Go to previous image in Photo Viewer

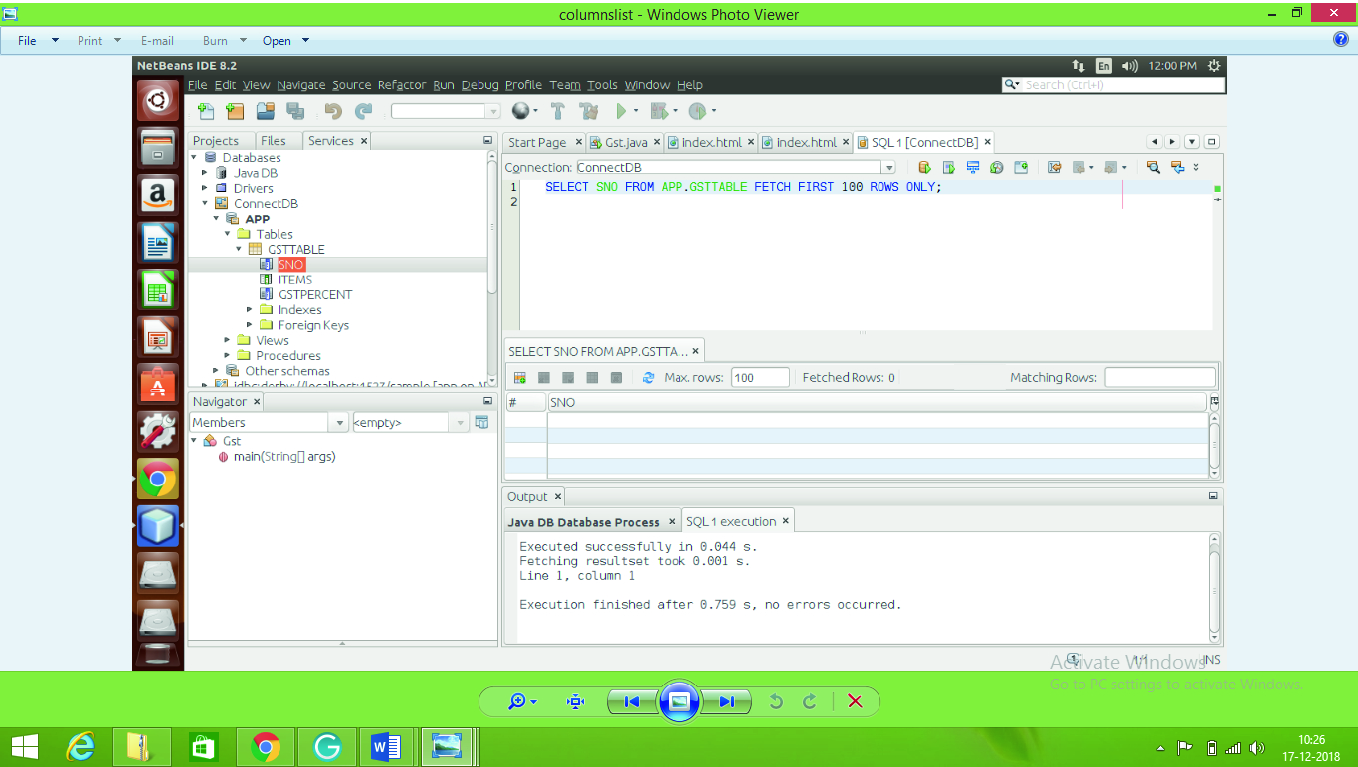coord(632,701)
